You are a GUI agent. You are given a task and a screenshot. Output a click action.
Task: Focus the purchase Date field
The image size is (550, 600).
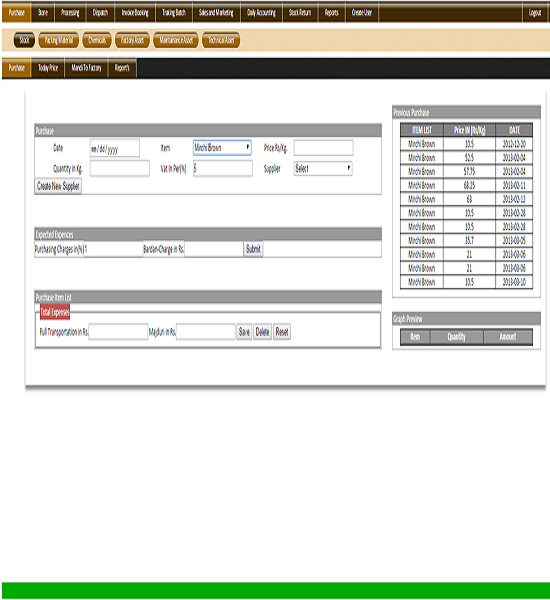point(115,148)
